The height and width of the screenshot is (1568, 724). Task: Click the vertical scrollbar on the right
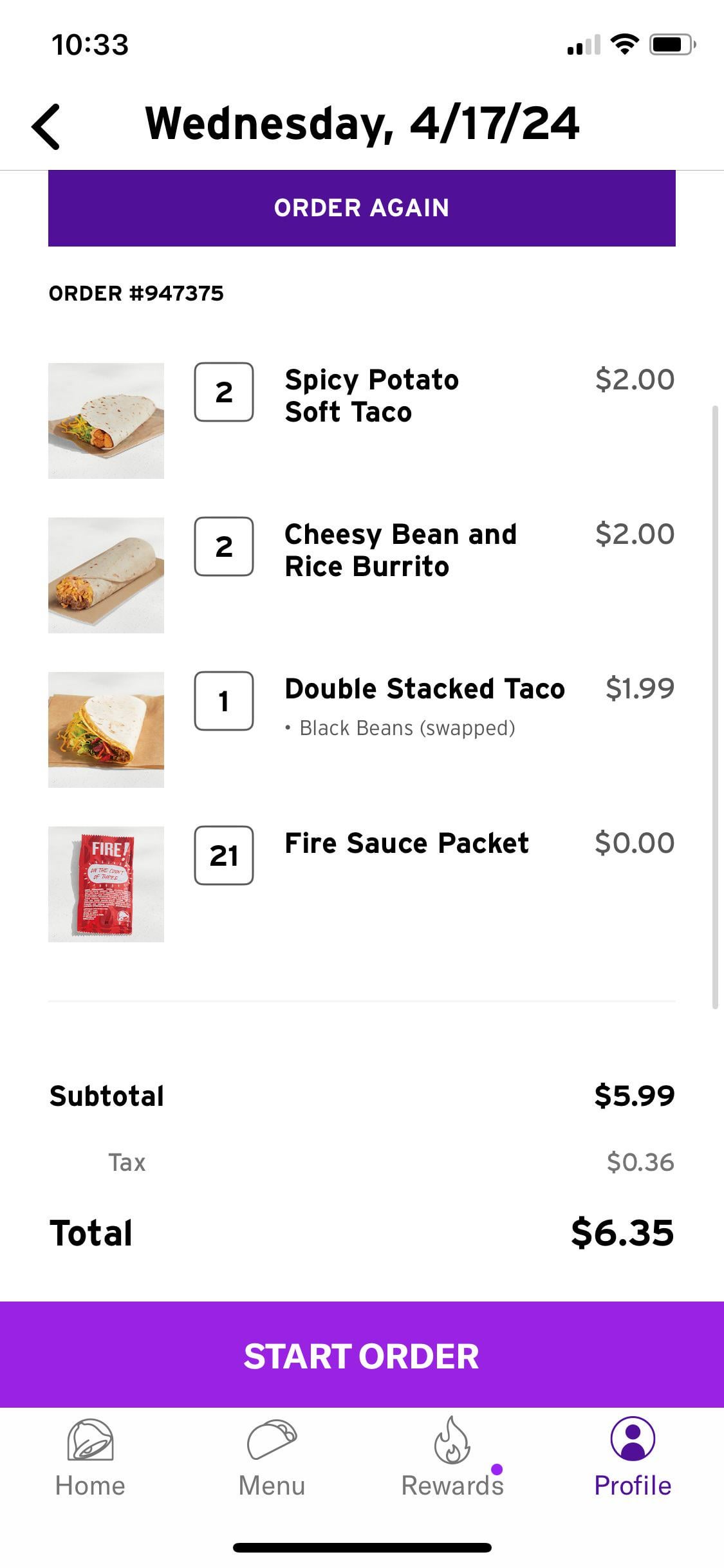click(x=715, y=707)
